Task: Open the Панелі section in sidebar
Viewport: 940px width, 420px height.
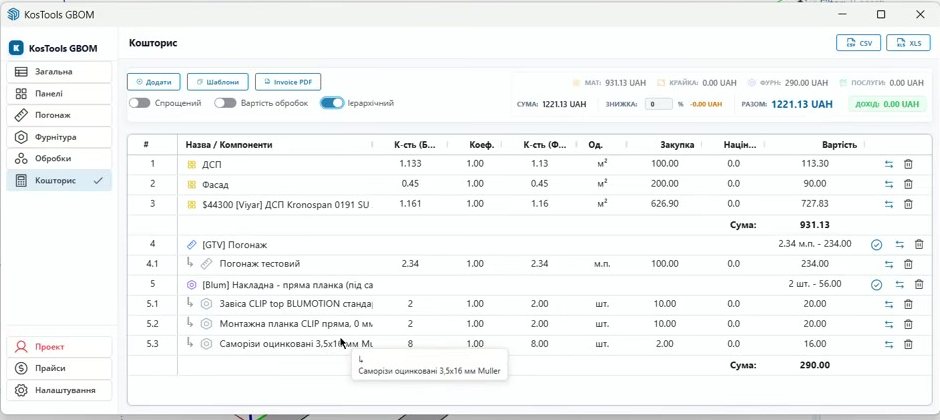Action: click(59, 93)
